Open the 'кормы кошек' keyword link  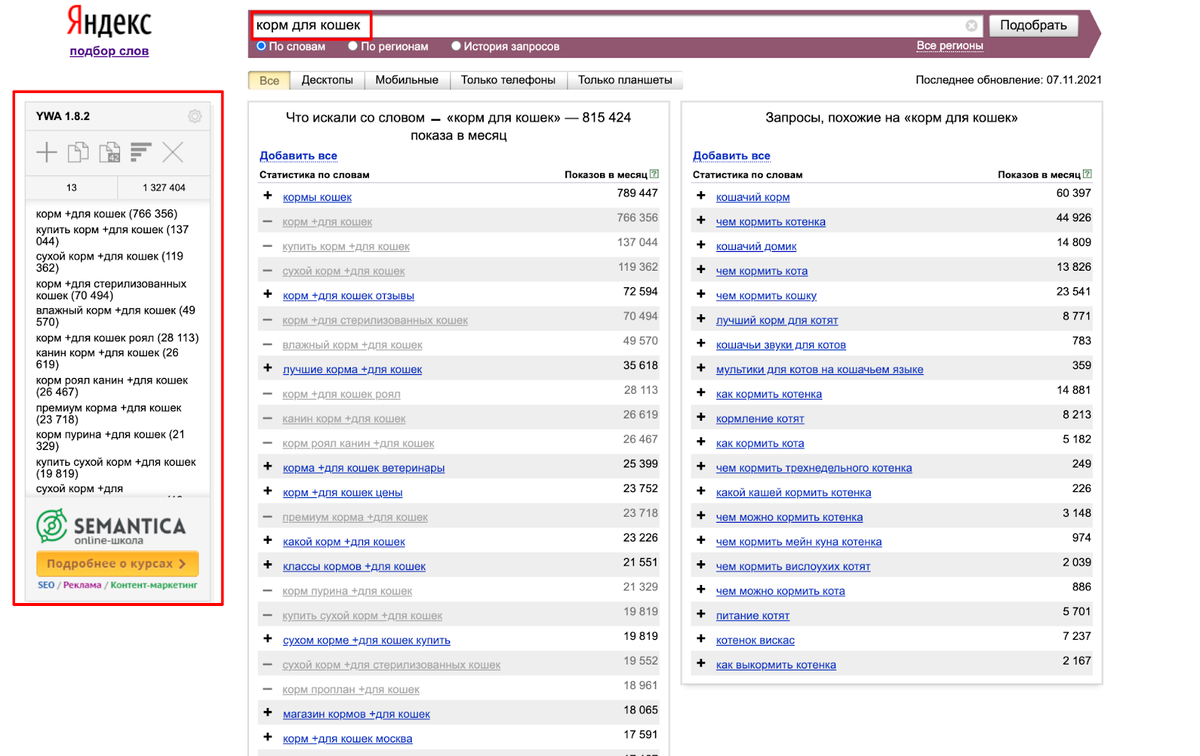[317, 197]
